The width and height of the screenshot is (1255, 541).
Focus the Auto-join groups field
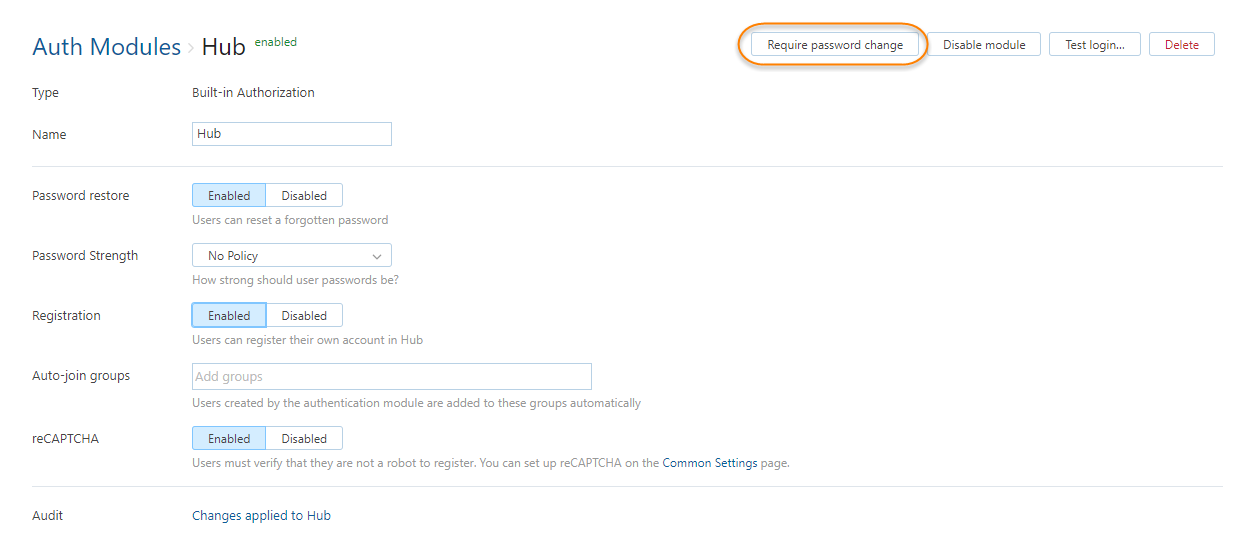[x=391, y=377]
